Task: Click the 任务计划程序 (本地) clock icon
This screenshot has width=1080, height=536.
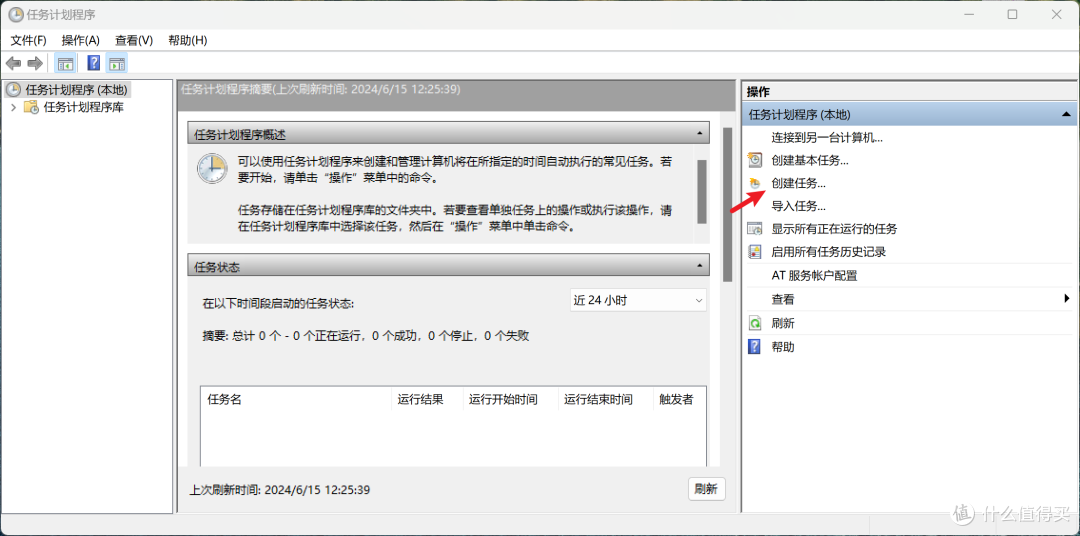Action: click(12, 90)
